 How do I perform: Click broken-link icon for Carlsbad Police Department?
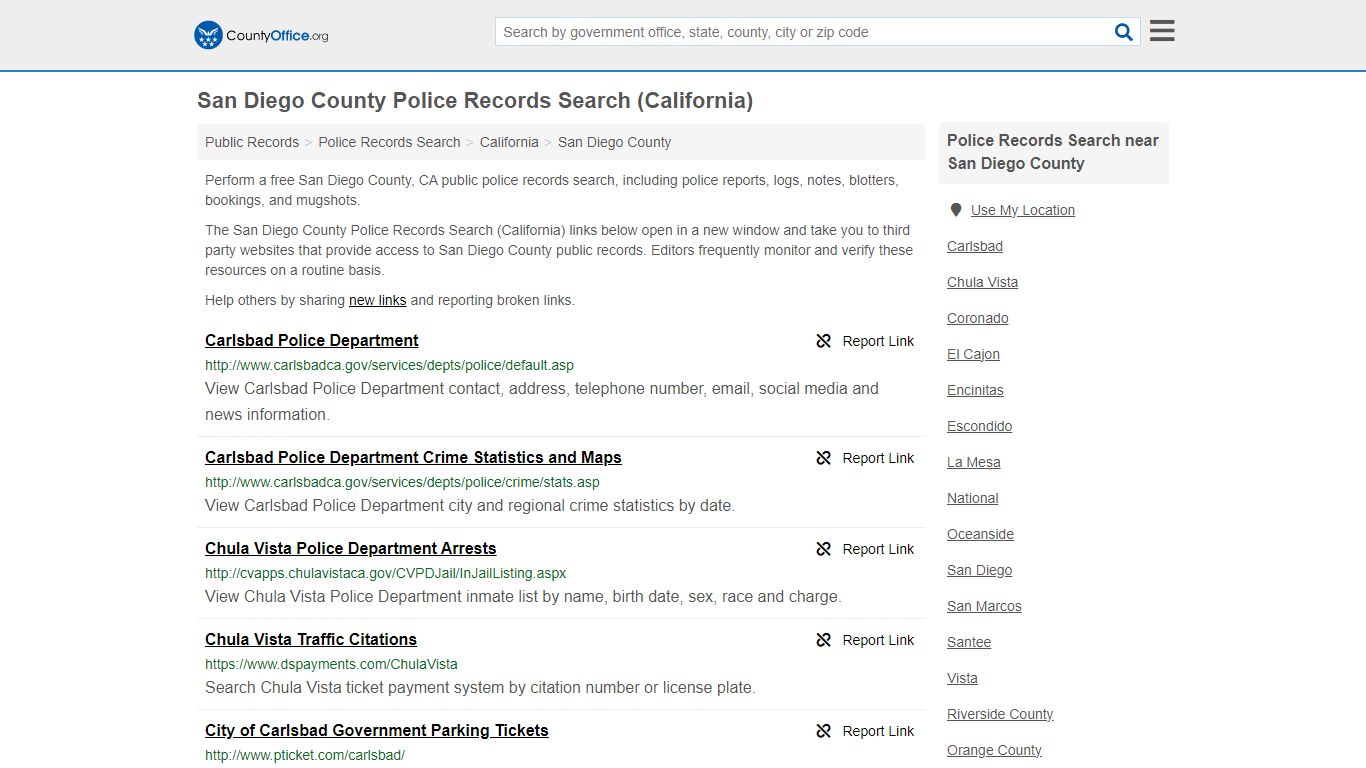[x=824, y=341]
